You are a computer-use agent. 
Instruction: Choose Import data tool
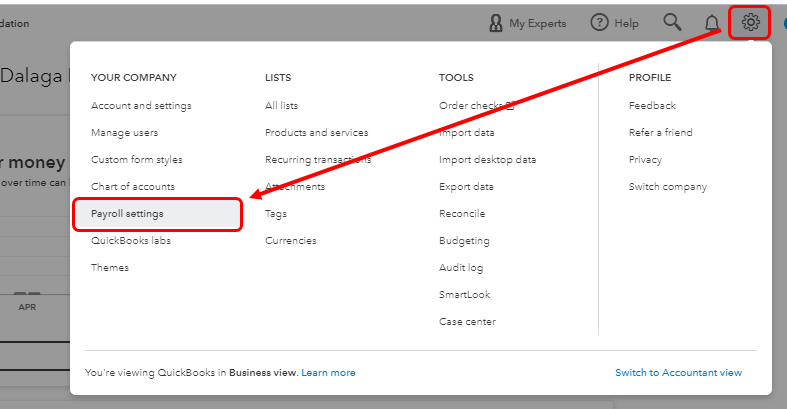(466, 133)
